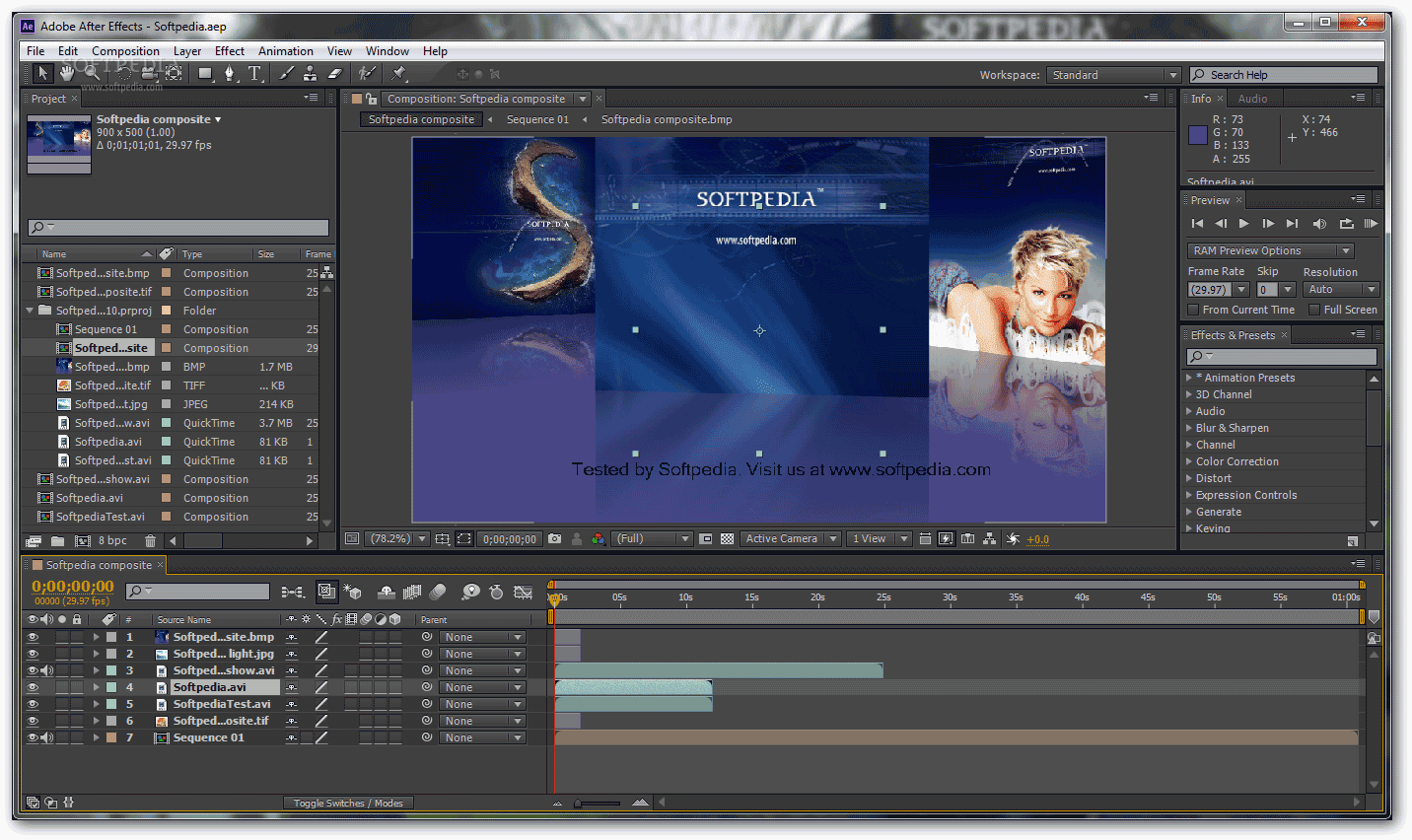Switch to the Audio panel tab
This screenshot has width=1412, height=840.
[x=1252, y=99]
